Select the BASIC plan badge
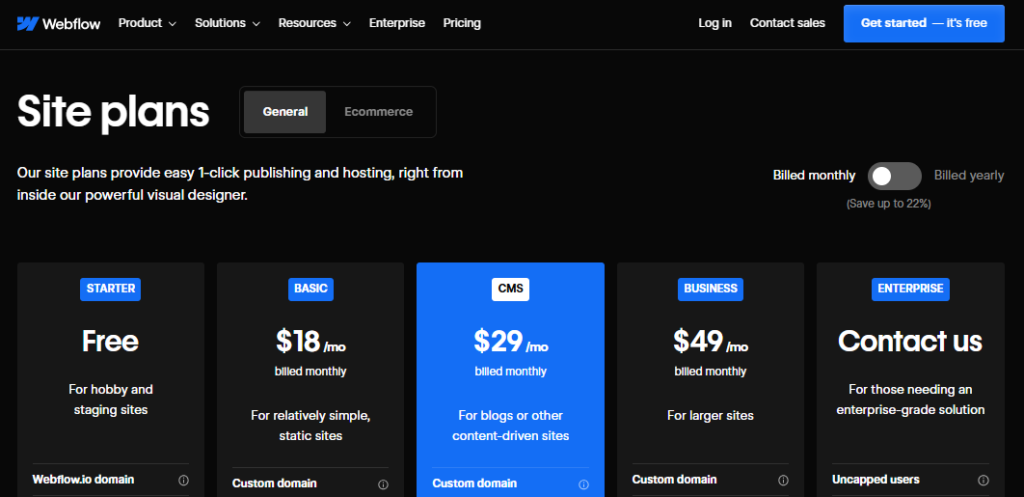The width and height of the screenshot is (1024, 497). (311, 289)
